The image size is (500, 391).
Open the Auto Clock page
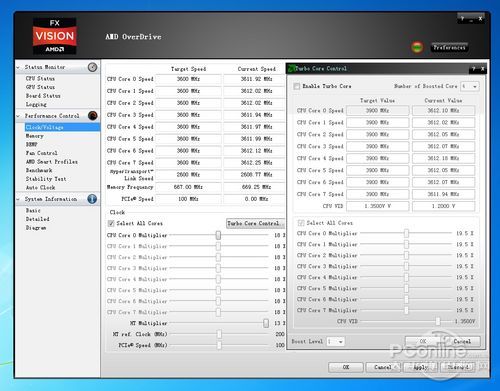(40, 188)
